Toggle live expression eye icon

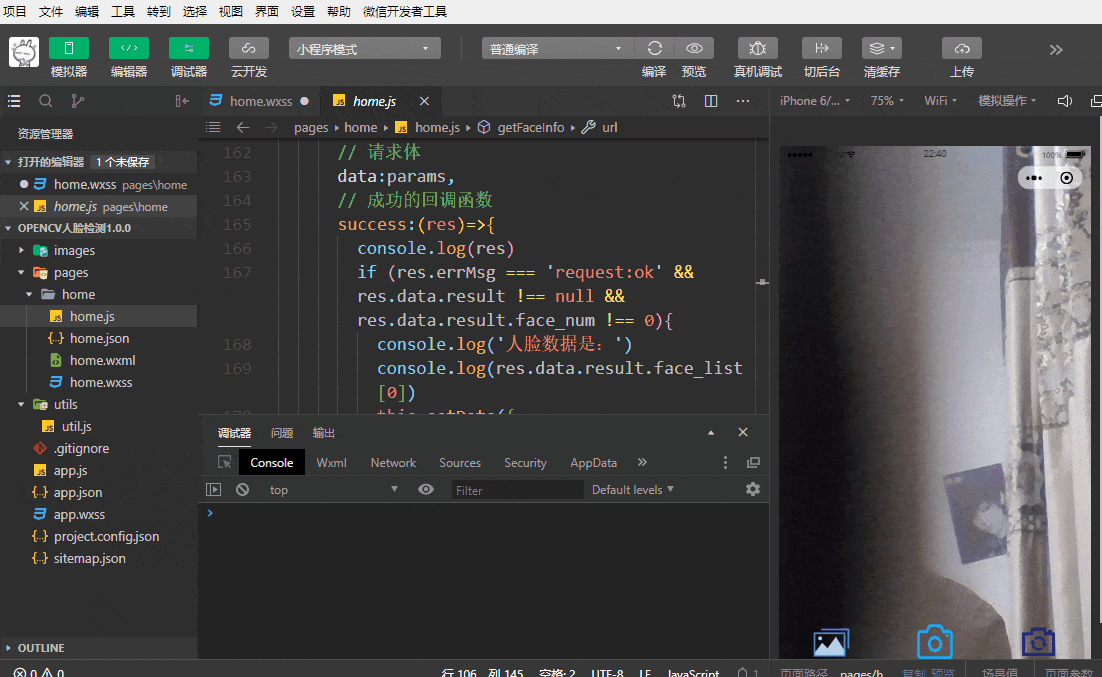[x=426, y=490]
